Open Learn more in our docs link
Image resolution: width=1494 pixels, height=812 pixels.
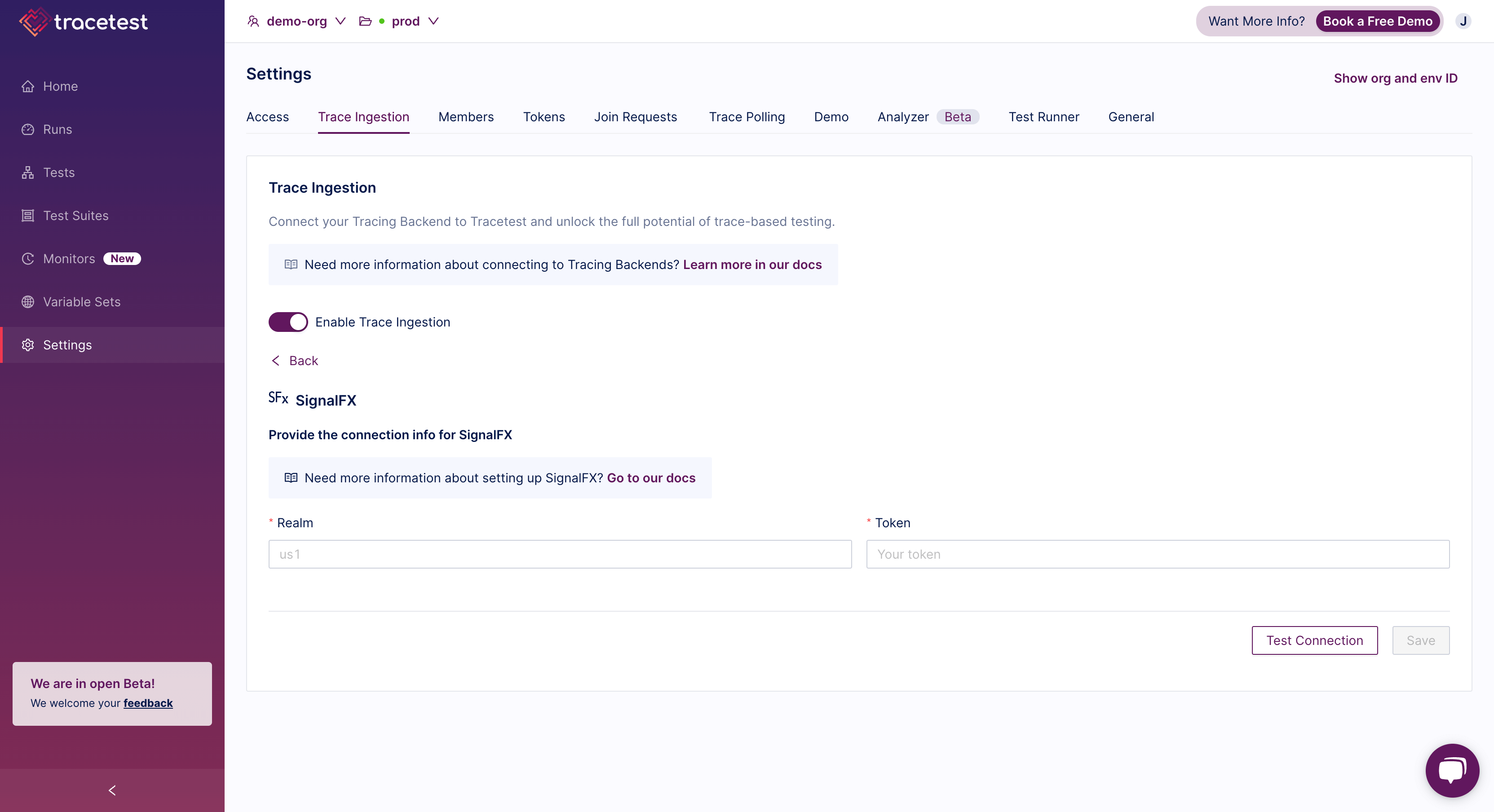tap(752, 264)
